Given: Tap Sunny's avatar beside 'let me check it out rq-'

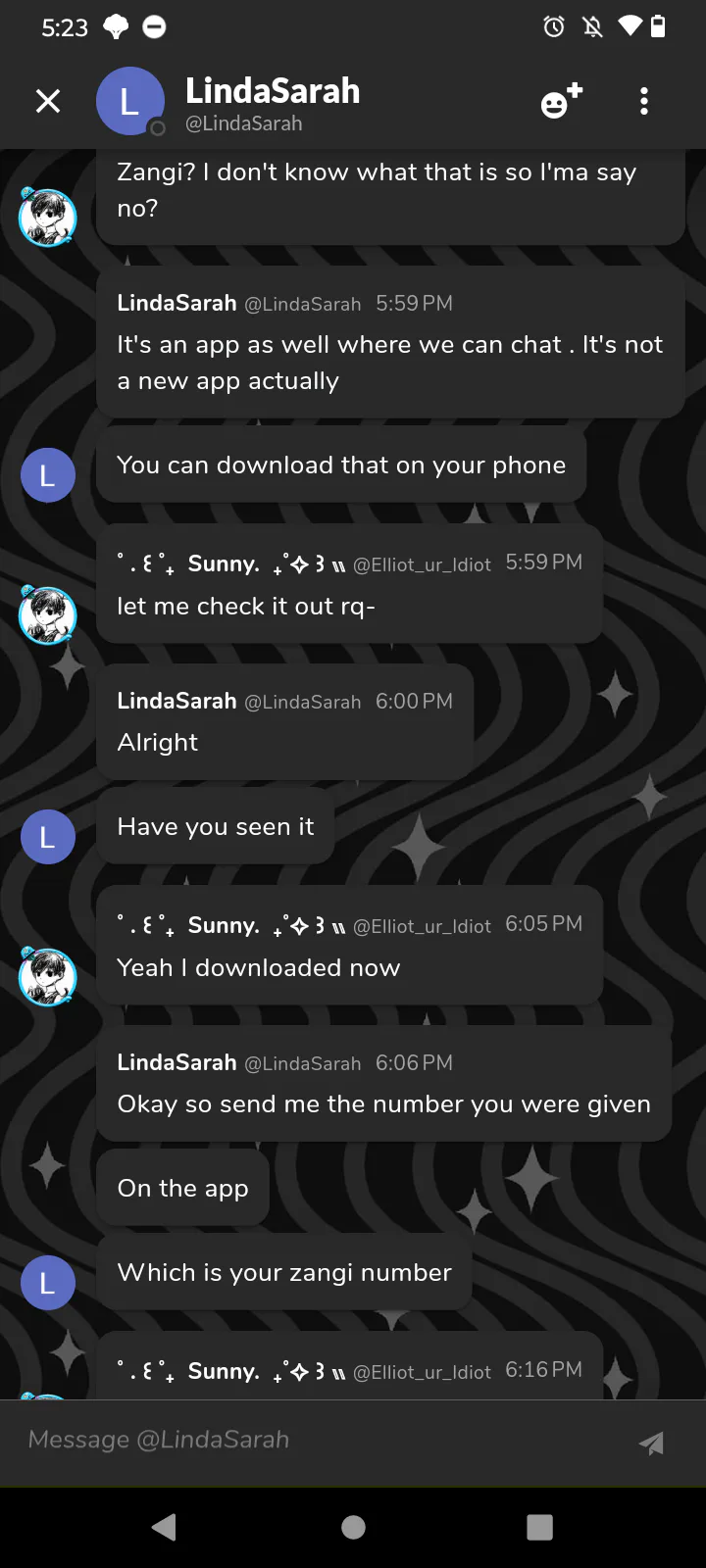Looking at the screenshot, I should click(x=47, y=614).
